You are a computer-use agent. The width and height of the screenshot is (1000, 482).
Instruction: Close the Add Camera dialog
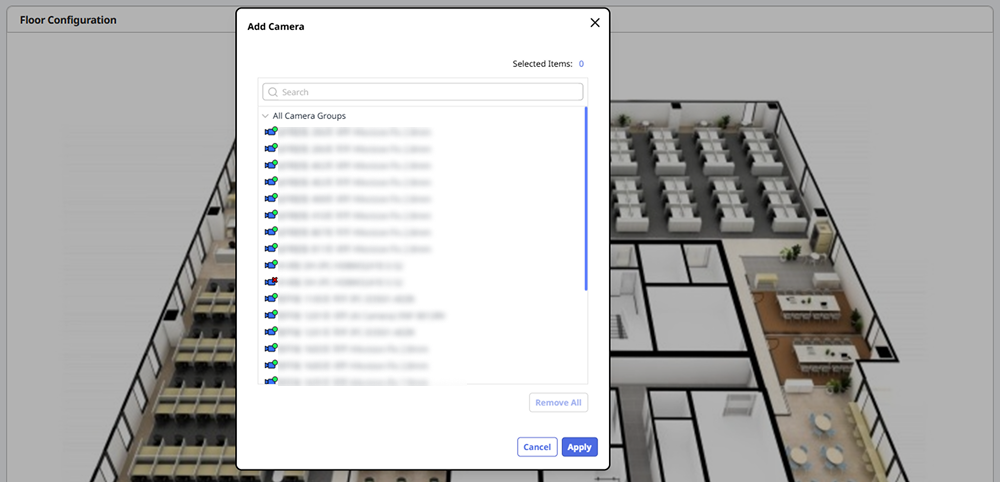pyautogui.click(x=595, y=22)
